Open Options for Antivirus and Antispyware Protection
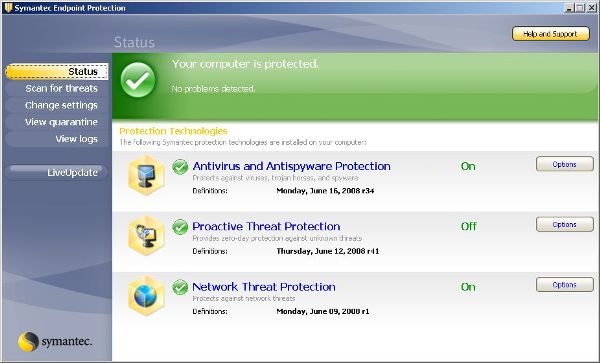600x363 pixels. tap(564, 164)
